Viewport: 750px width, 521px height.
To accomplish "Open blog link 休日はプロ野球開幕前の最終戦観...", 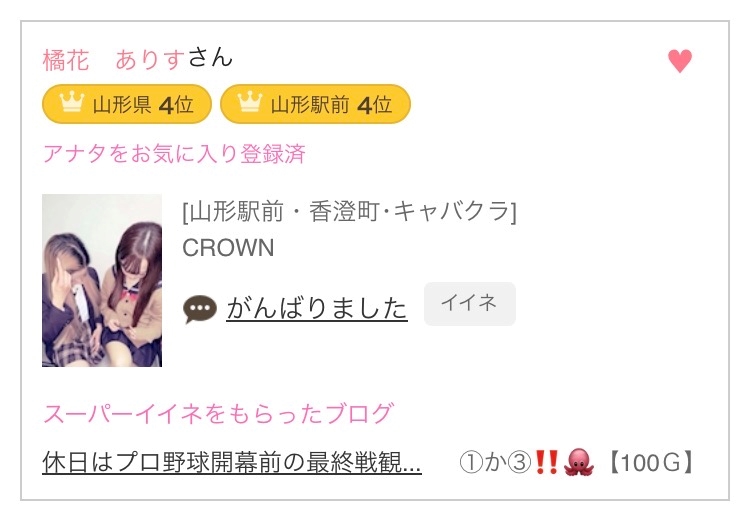I will (232, 462).
